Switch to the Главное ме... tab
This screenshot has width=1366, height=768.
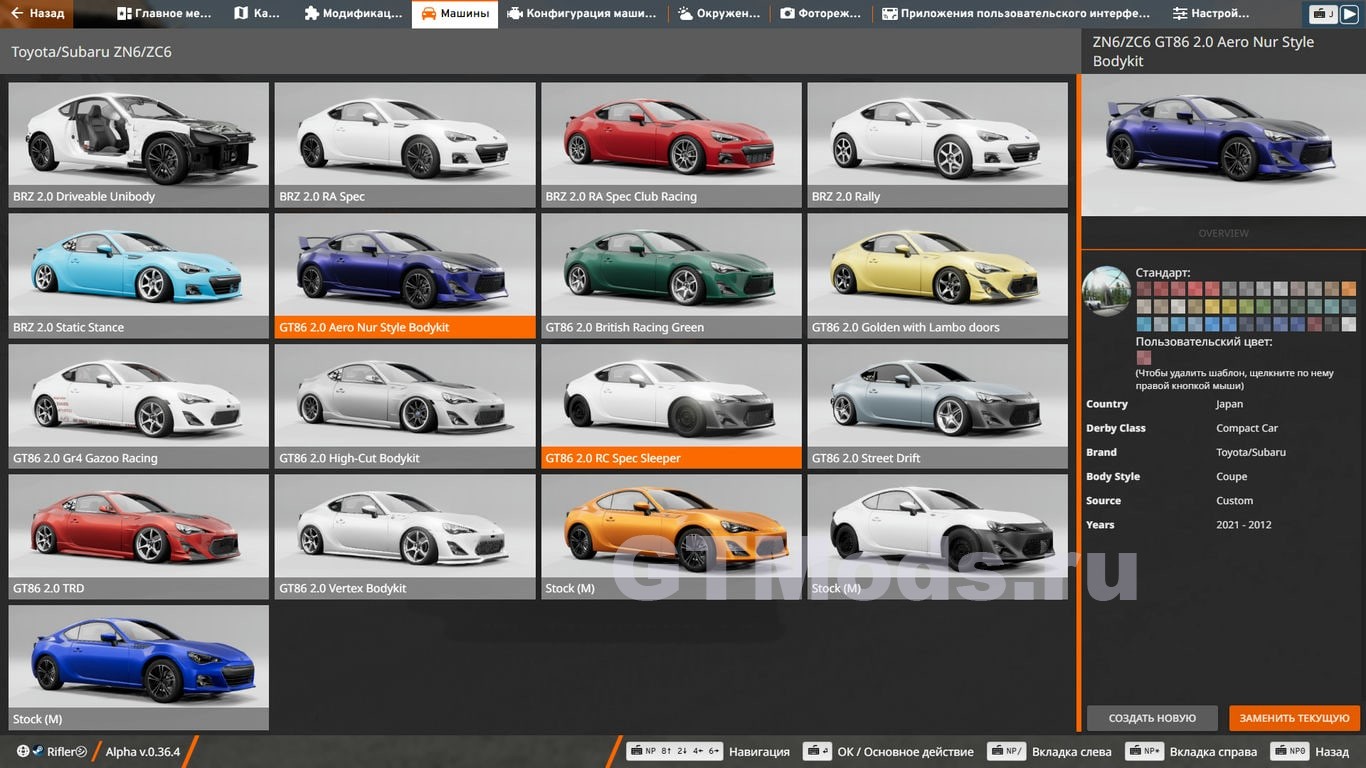point(165,14)
